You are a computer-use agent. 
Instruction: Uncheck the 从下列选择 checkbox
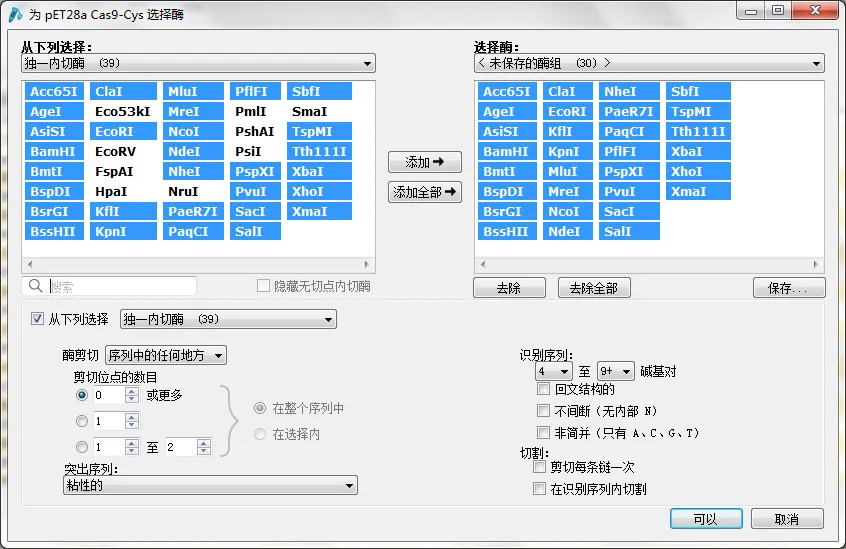pos(38,319)
